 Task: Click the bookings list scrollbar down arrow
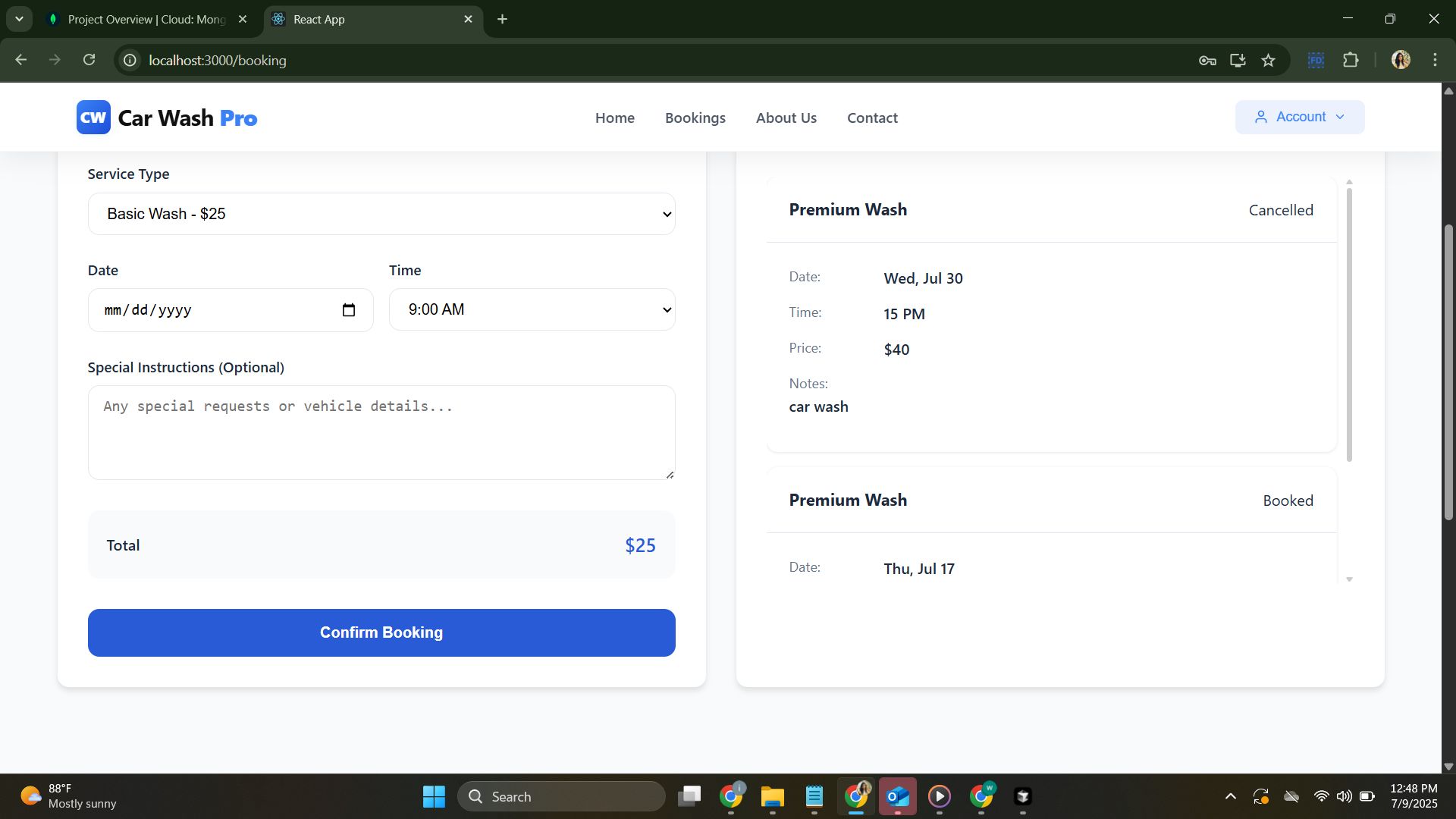pyautogui.click(x=1349, y=579)
